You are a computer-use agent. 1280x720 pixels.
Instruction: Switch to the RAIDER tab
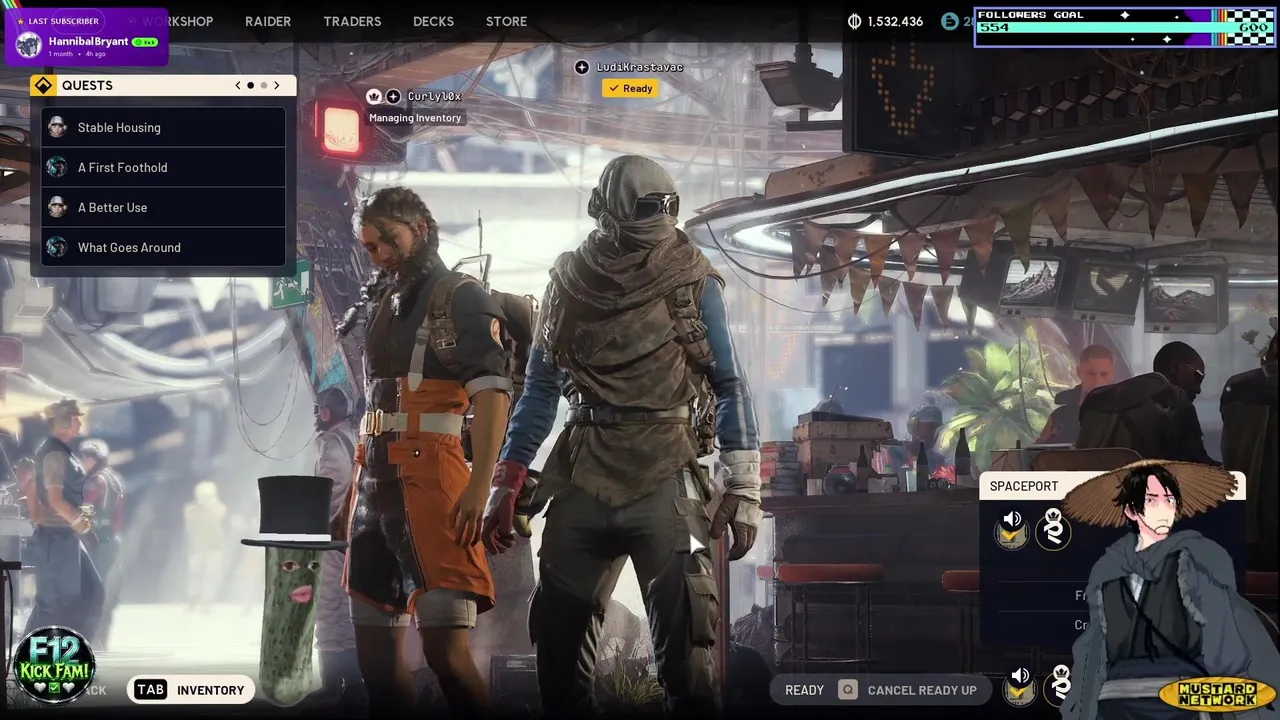[x=268, y=21]
